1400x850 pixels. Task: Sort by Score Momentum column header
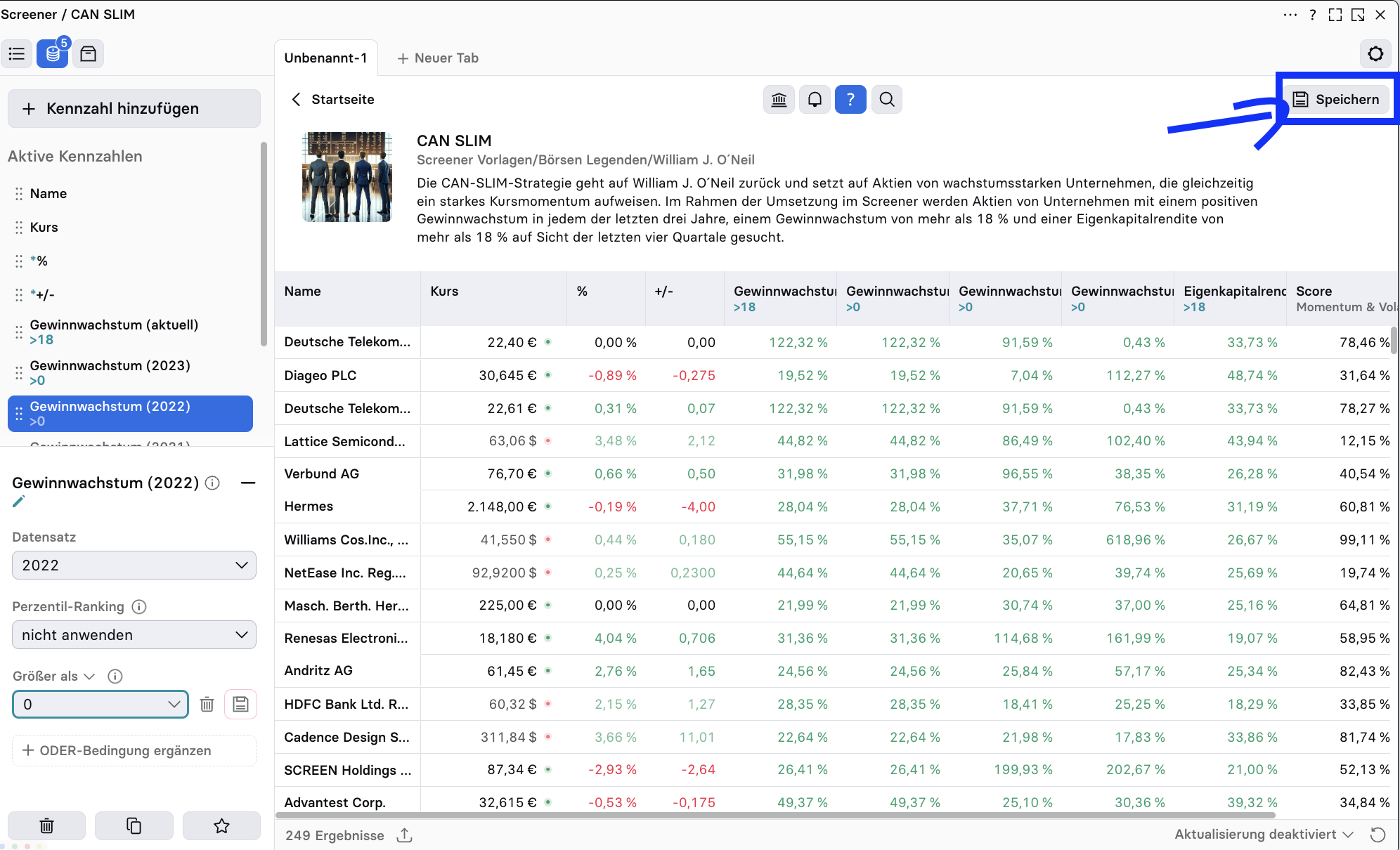coord(1344,299)
